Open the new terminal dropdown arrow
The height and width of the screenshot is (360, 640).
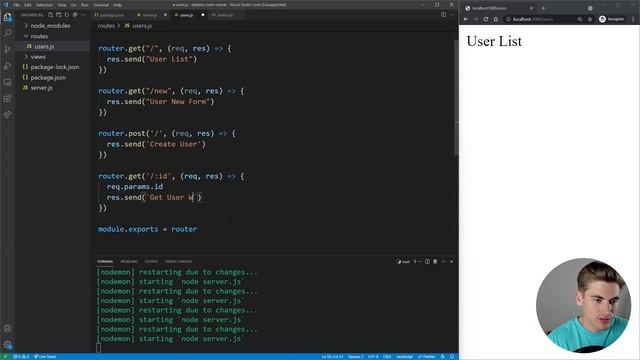(420, 261)
